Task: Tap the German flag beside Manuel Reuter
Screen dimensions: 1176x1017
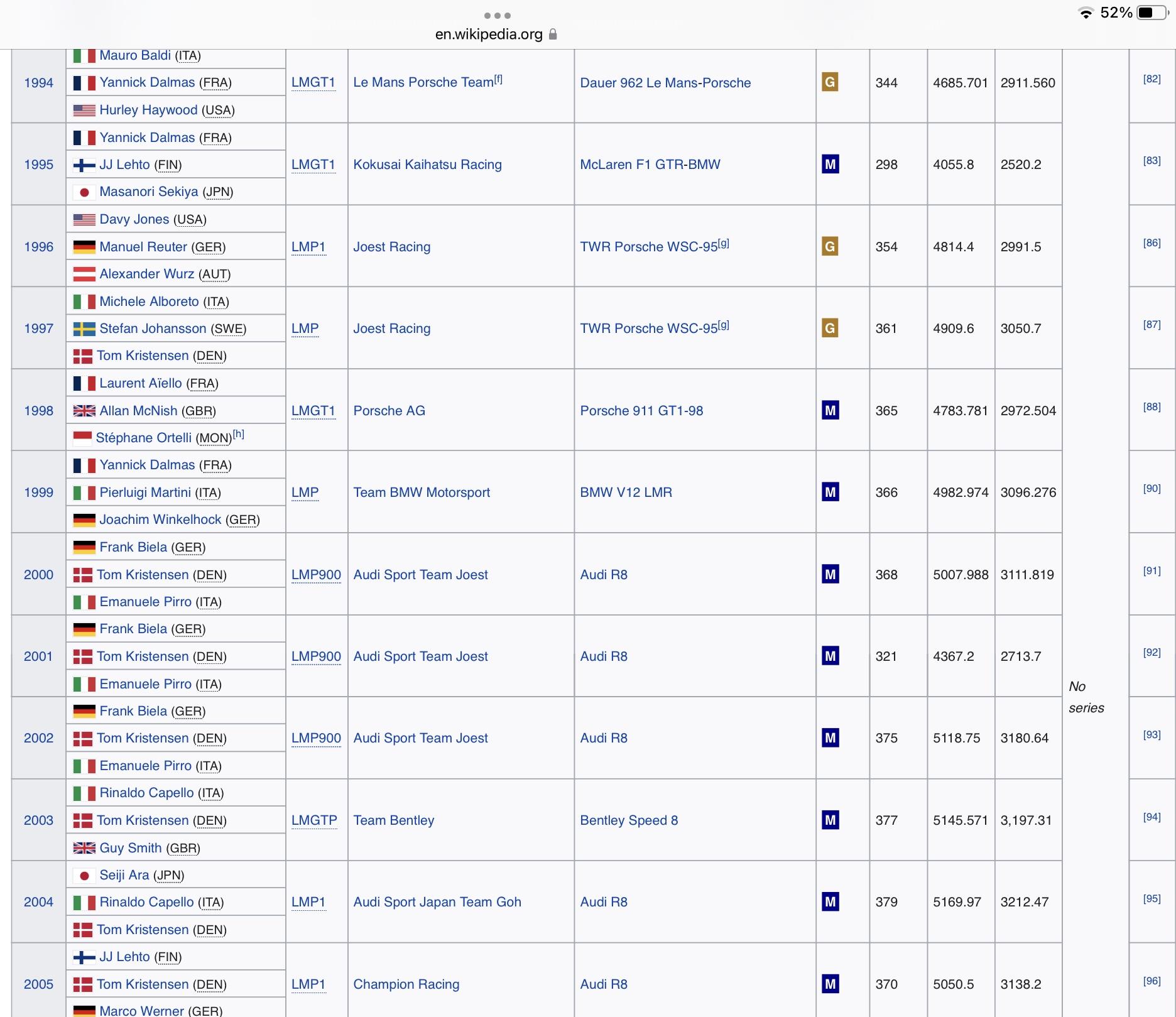Action: [84, 247]
